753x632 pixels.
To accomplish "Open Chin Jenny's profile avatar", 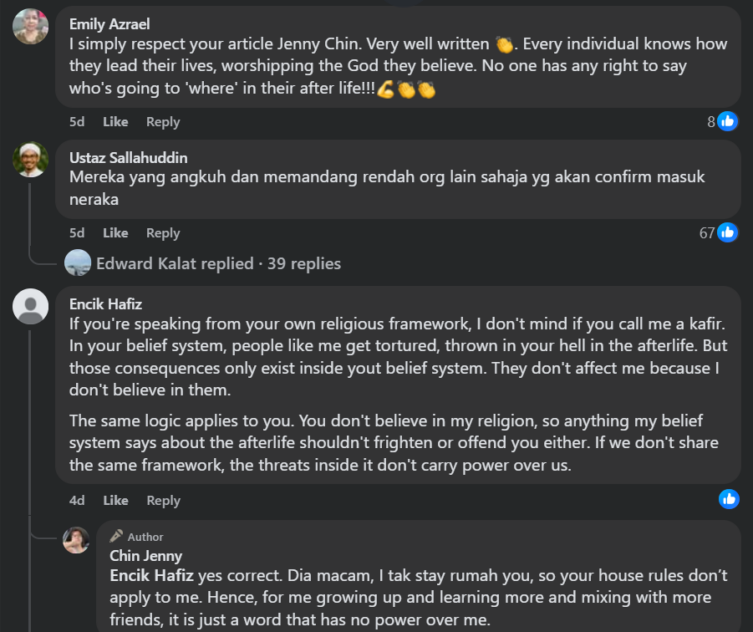I will [x=76, y=540].
